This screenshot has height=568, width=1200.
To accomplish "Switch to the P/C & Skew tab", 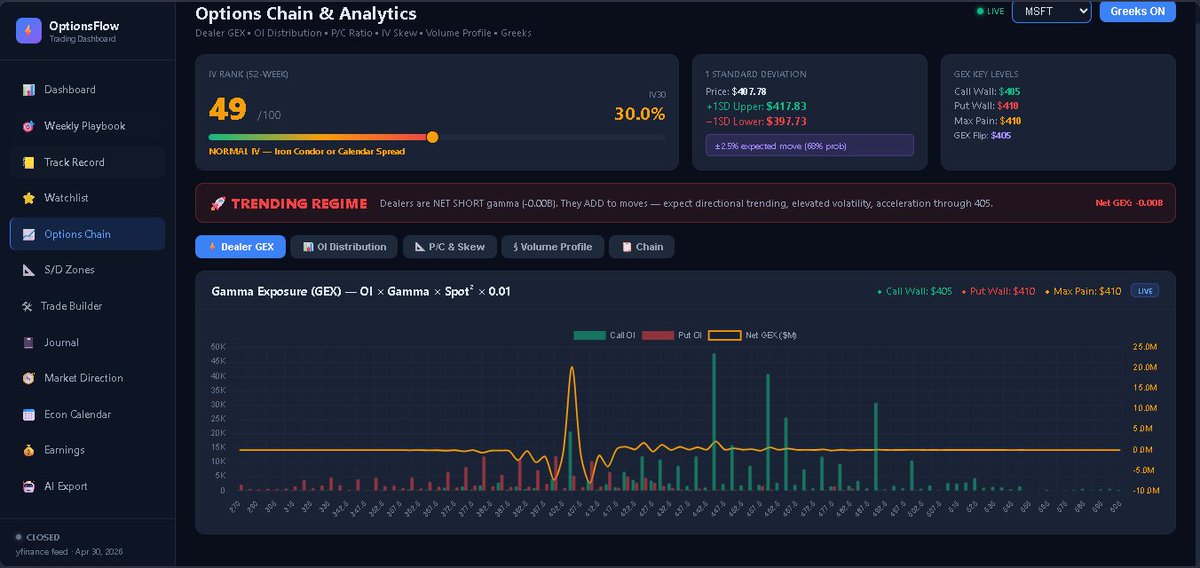I will [450, 247].
